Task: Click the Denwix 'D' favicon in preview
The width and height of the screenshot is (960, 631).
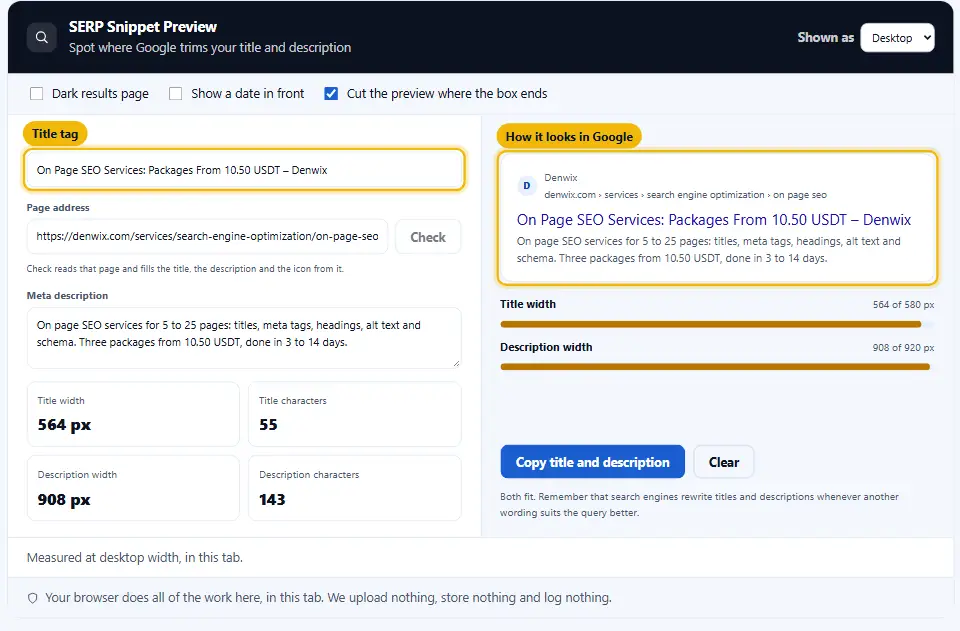Action: pos(527,185)
